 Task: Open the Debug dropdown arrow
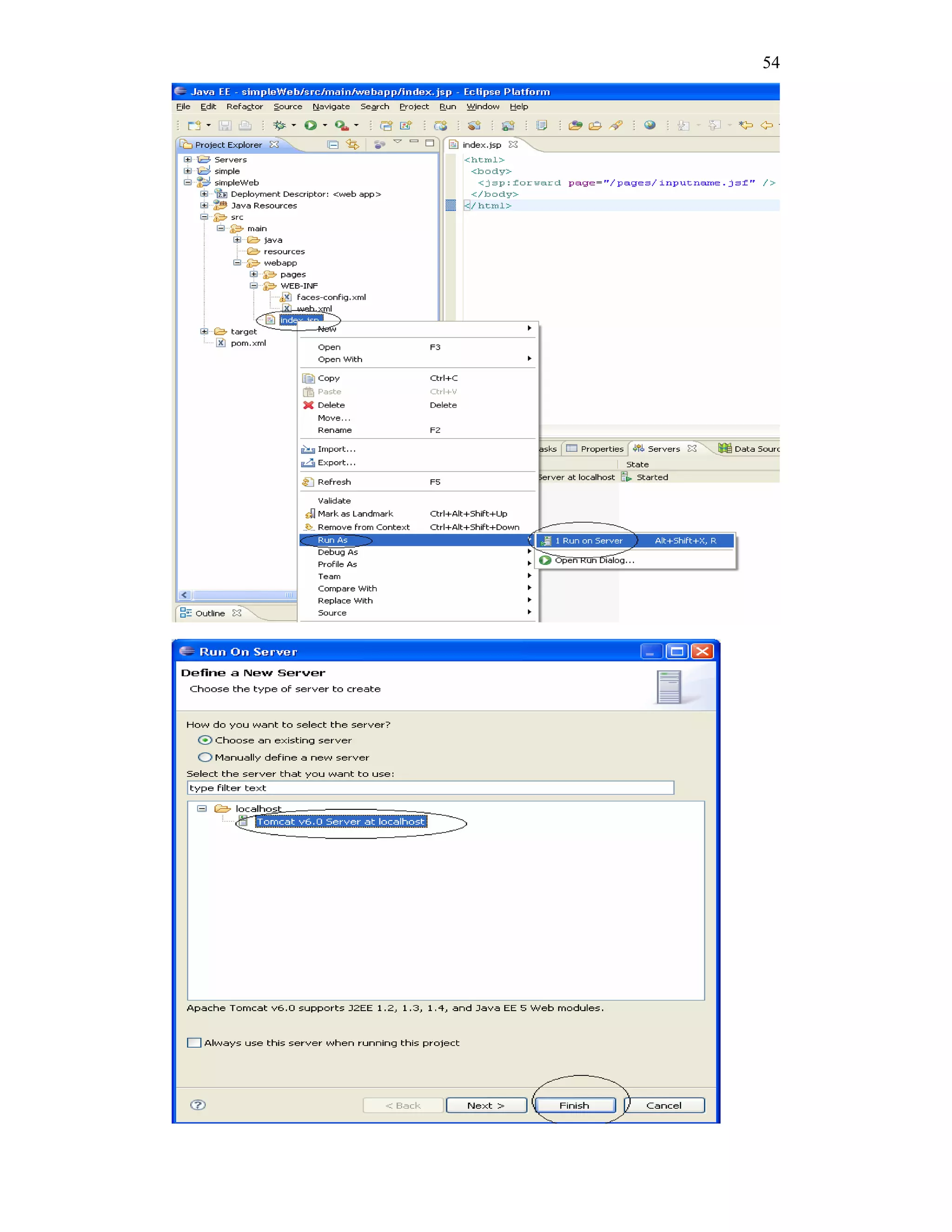click(x=294, y=125)
